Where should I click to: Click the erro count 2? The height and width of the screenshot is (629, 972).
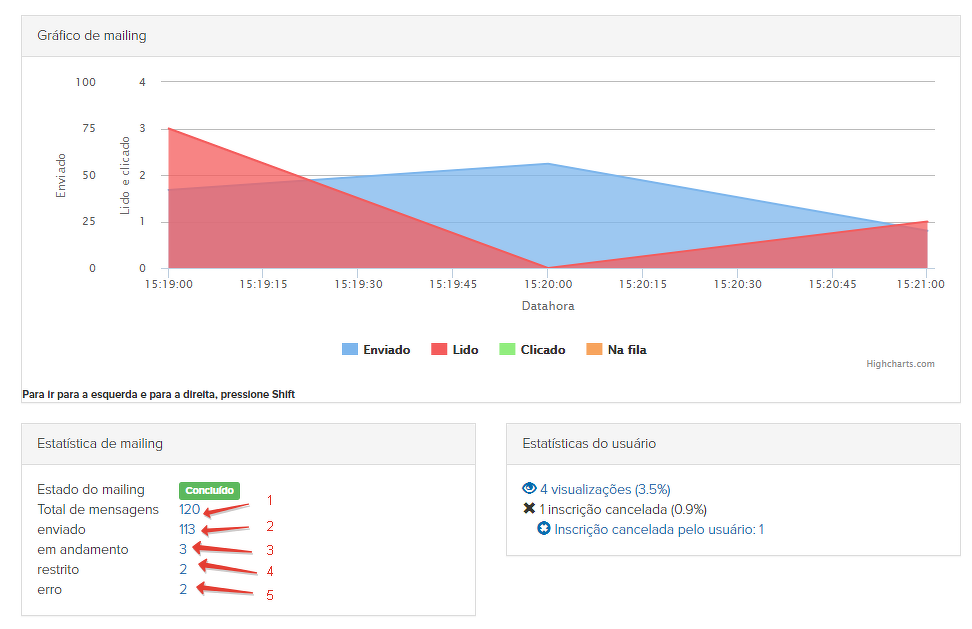click(x=183, y=589)
